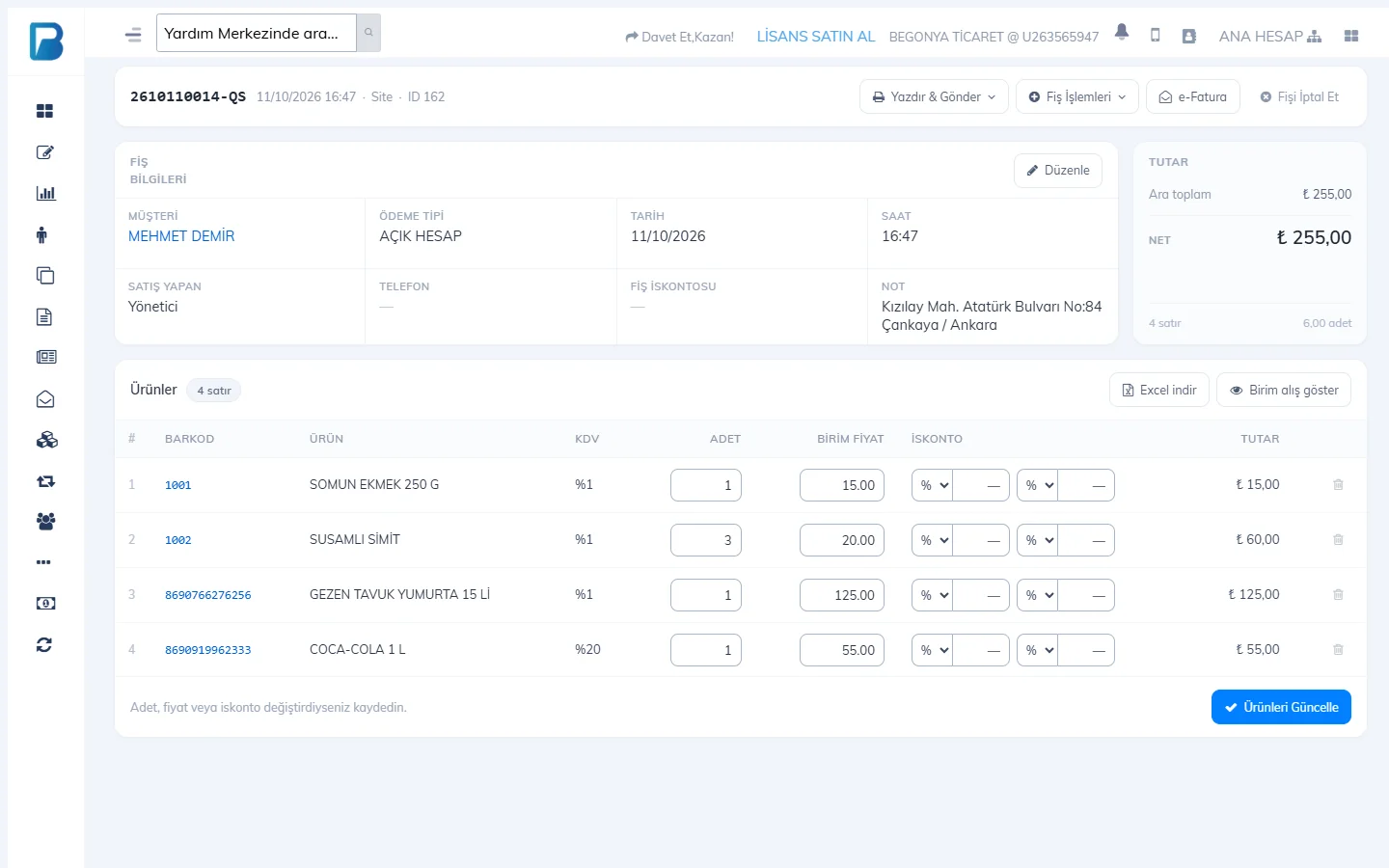Click the e-Fatura button
Viewport: 1389px width, 868px height.
point(1193,96)
